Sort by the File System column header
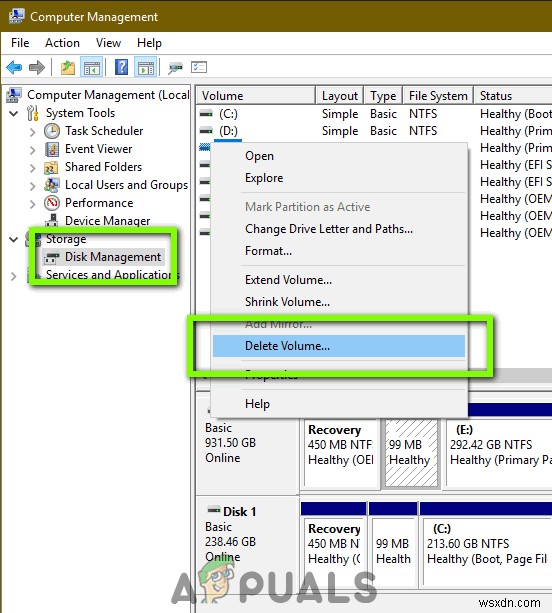The height and width of the screenshot is (613, 552). point(438,96)
